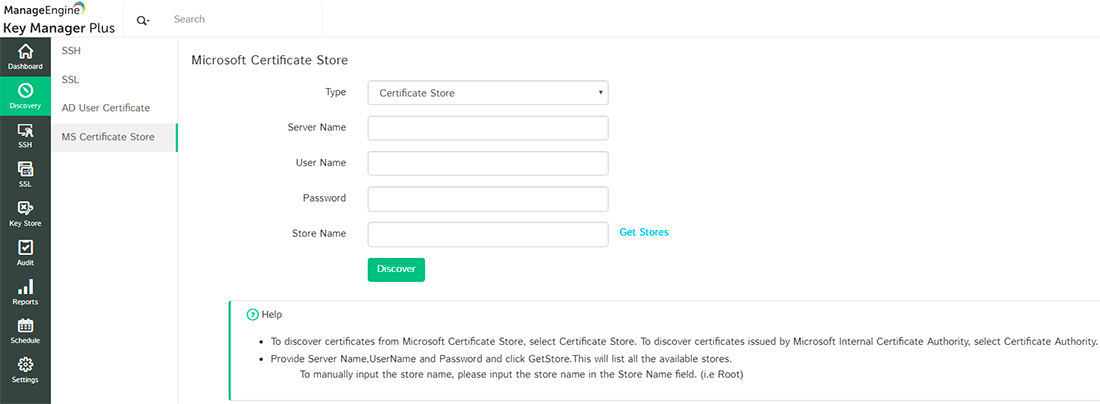Open the Settings gear icon

(x=25, y=365)
